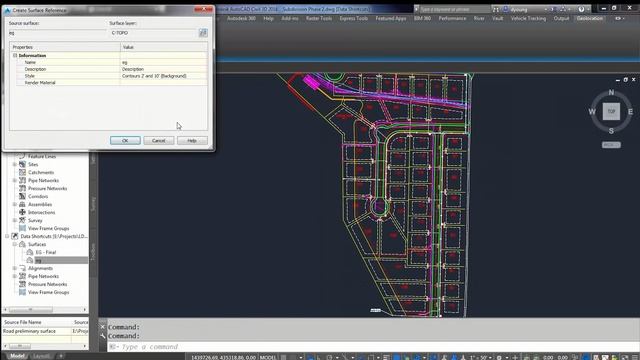
Task: Switch to the Geolocation ribbon tab
Action: coord(589,18)
